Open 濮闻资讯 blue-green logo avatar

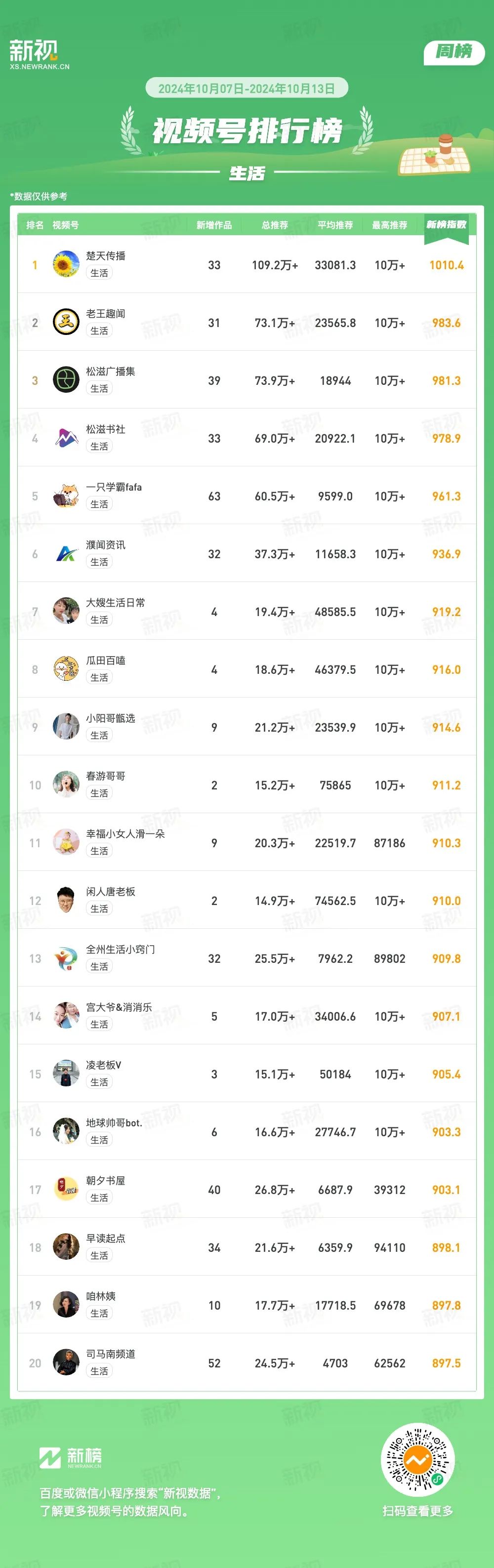point(66,553)
